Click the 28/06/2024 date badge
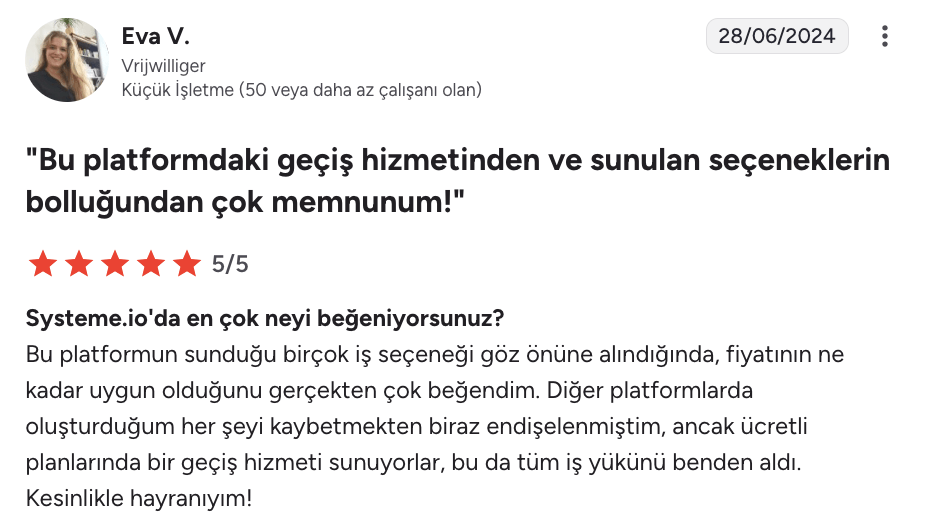The height and width of the screenshot is (517, 930). coord(777,37)
